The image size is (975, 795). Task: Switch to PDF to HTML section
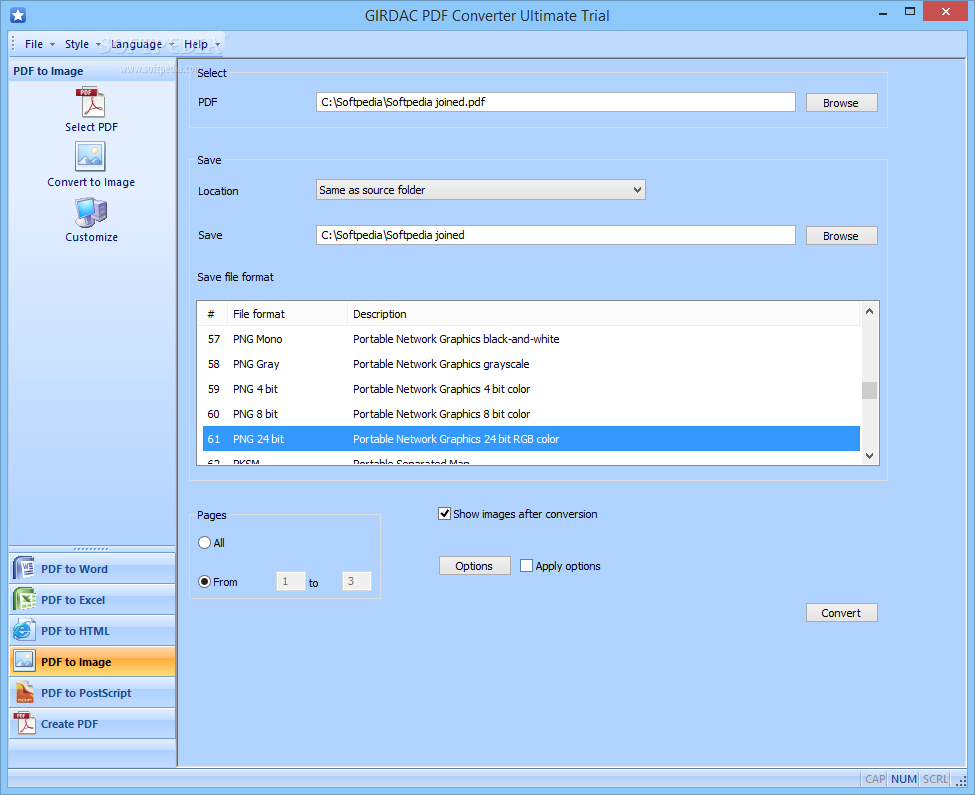92,631
